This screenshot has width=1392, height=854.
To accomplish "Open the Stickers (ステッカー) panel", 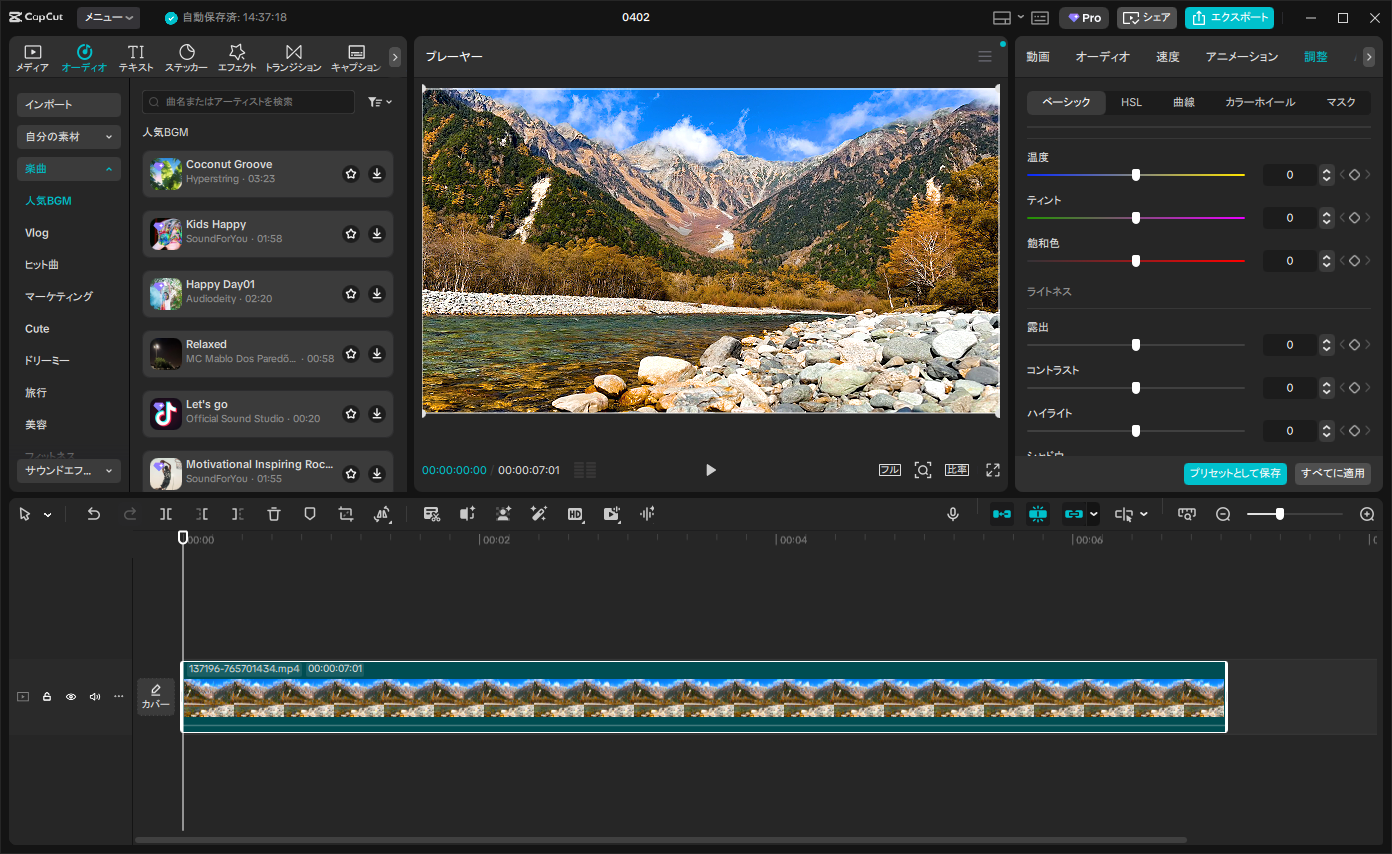I will point(186,58).
